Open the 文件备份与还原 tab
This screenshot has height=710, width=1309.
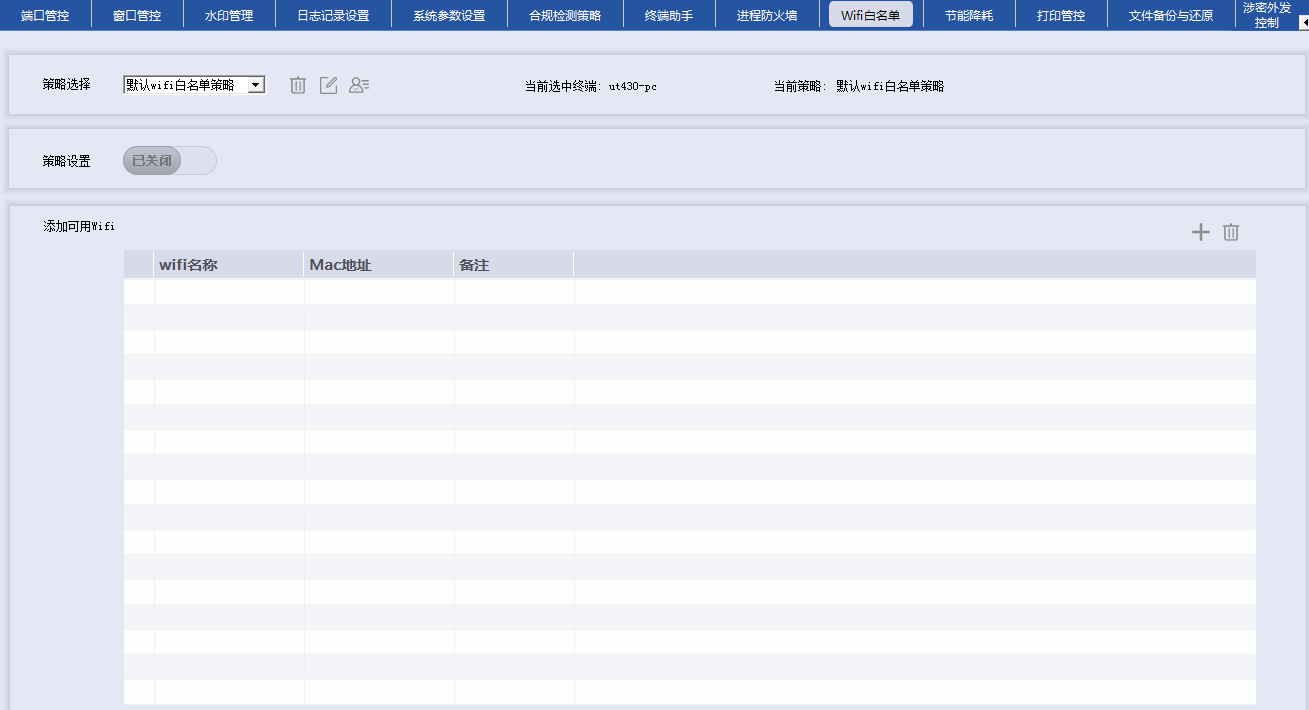[1171, 15]
